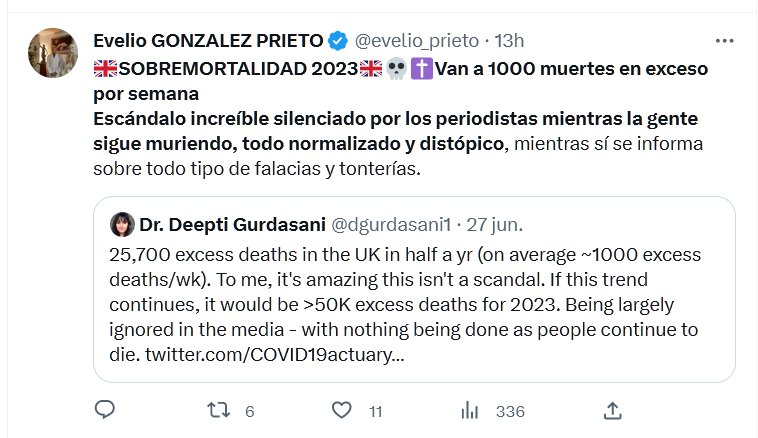Click the retweet count of 6

(249, 411)
